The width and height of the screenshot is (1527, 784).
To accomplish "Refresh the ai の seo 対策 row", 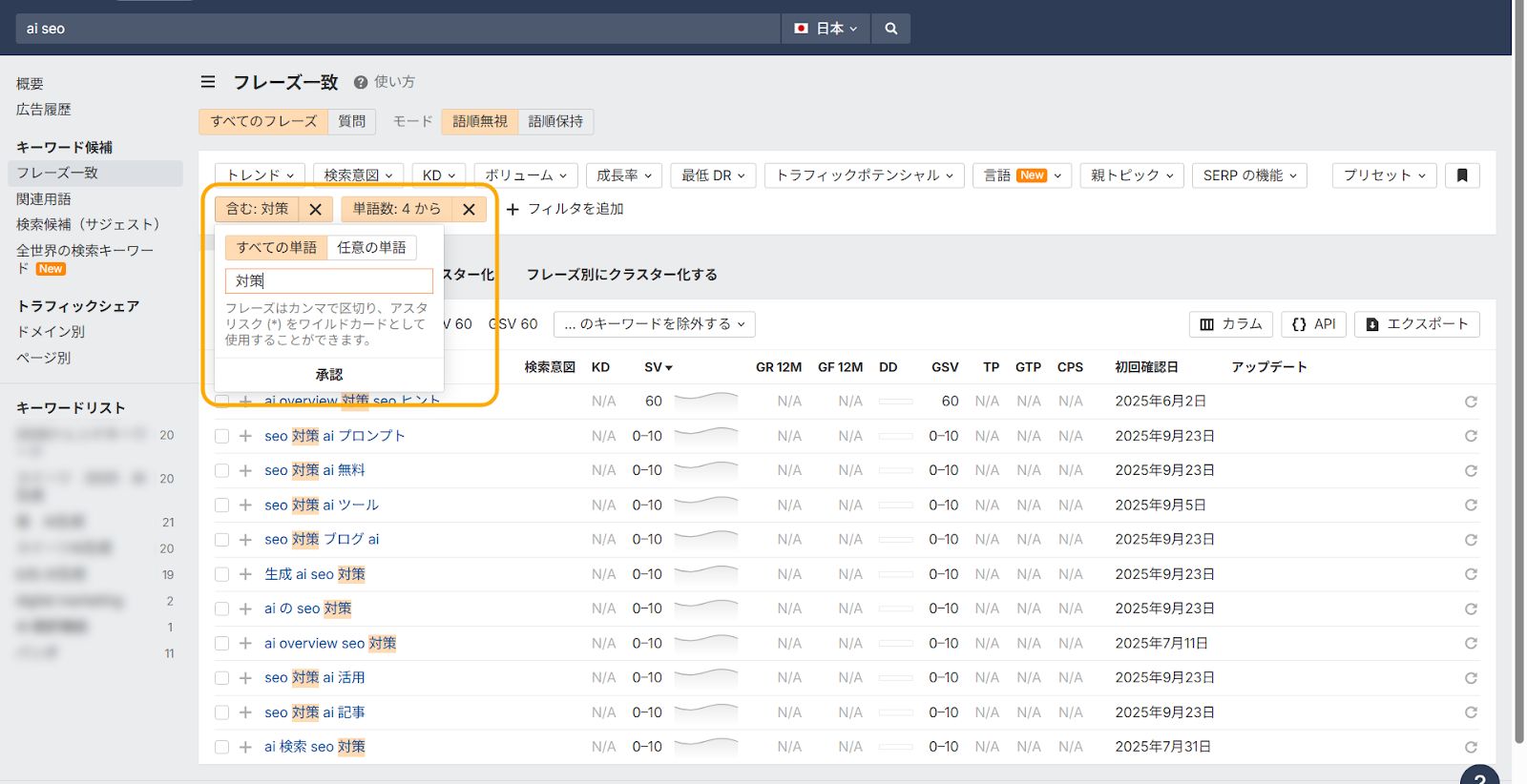I will tap(1471, 609).
